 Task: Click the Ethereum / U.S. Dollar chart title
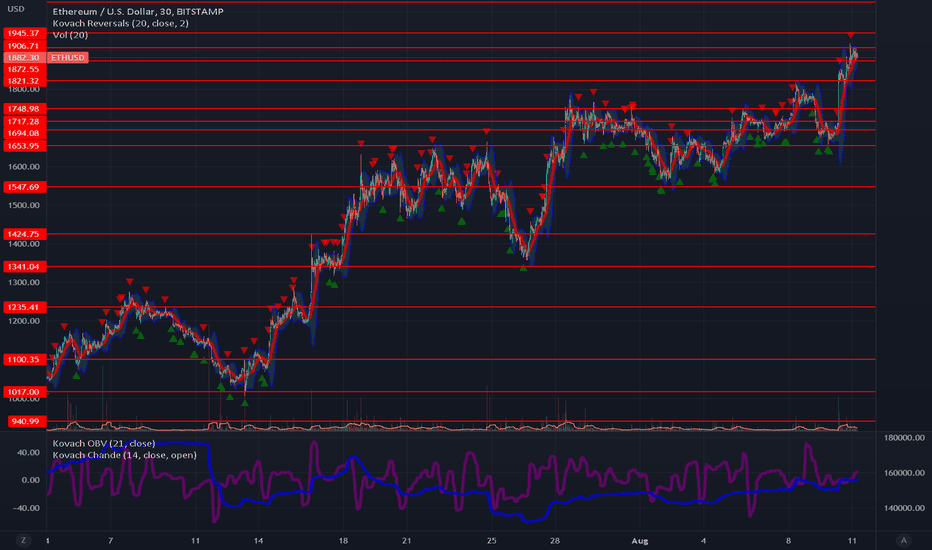pyautogui.click(x=138, y=11)
